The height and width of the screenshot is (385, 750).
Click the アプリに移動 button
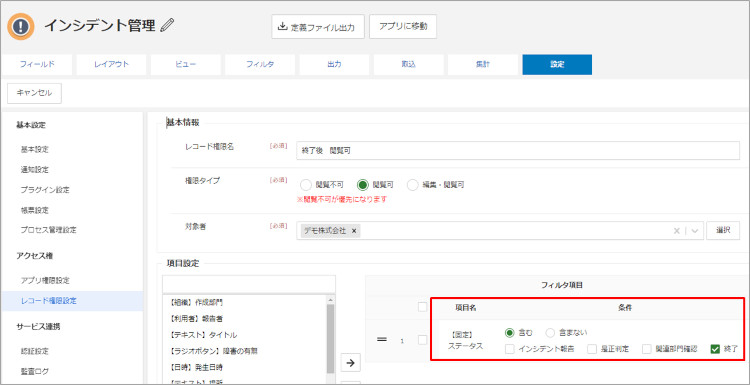[x=403, y=27]
